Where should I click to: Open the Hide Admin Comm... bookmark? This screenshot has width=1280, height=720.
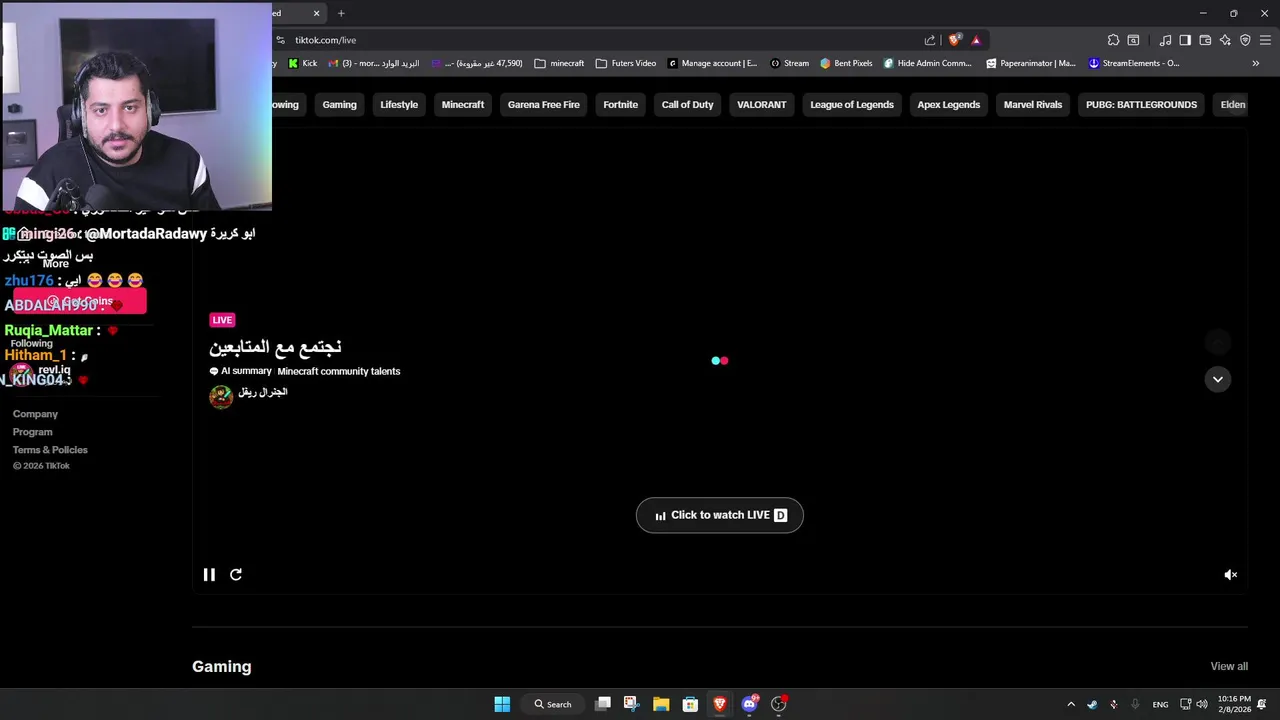(927, 63)
